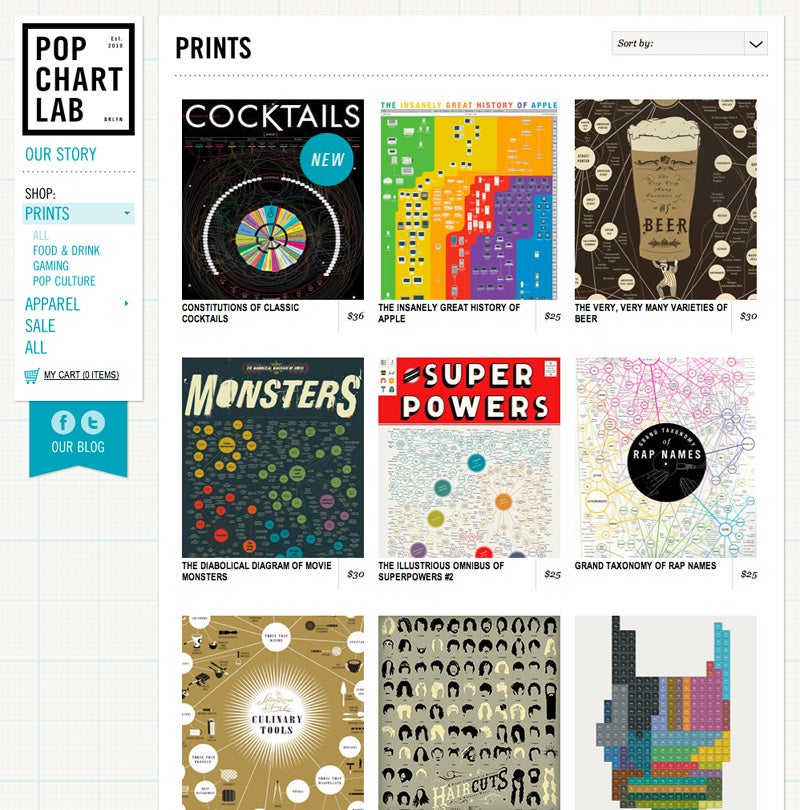Open the Grand Taxonomy of Rap Names print

coord(666,458)
